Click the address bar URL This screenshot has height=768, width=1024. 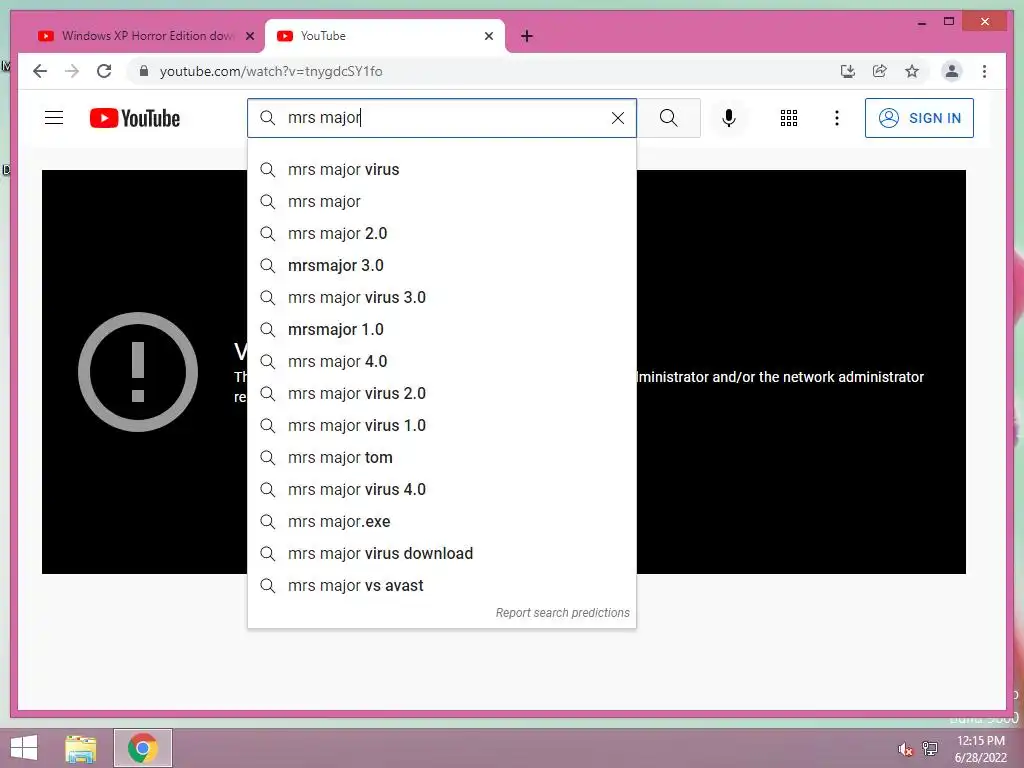click(271, 71)
